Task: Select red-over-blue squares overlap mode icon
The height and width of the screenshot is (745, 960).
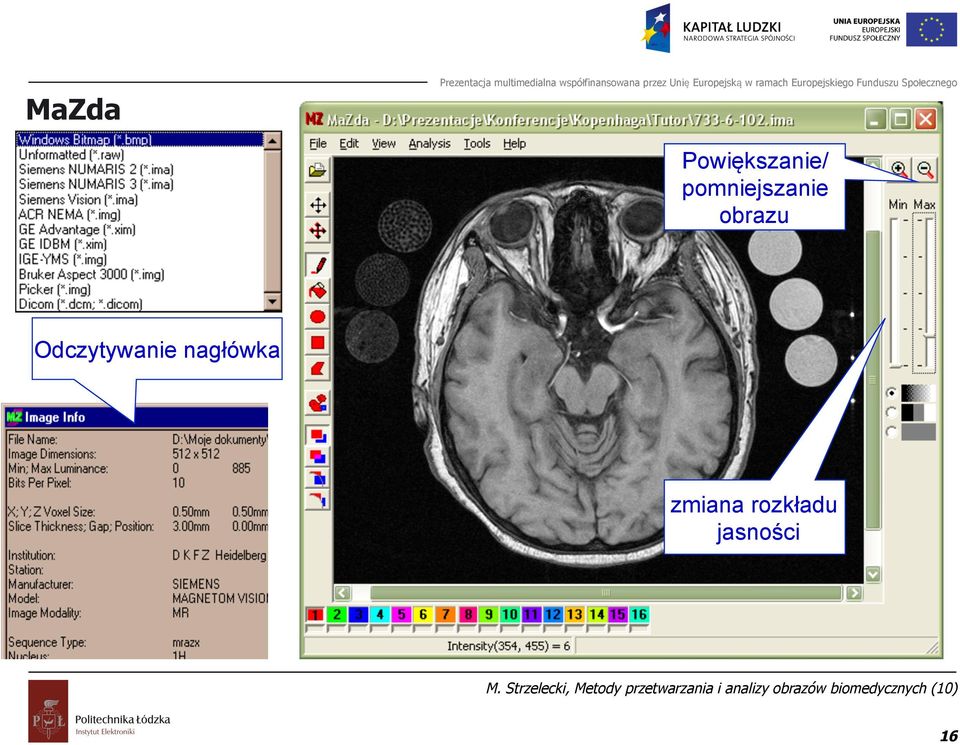Action: click(x=317, y=436)
